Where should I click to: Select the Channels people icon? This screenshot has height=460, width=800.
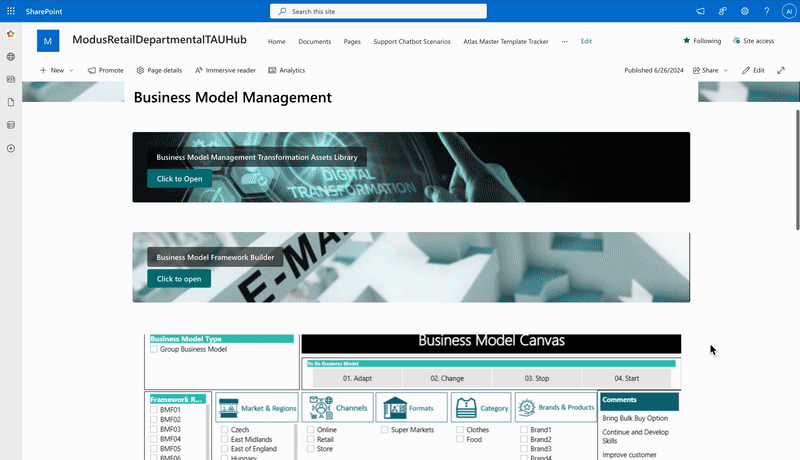point(321,407)
